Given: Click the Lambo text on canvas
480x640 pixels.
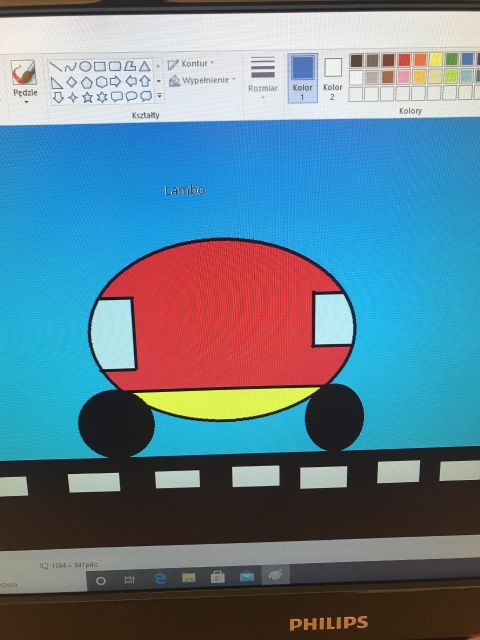Looking at the screenshot, I should coord(184,190).
